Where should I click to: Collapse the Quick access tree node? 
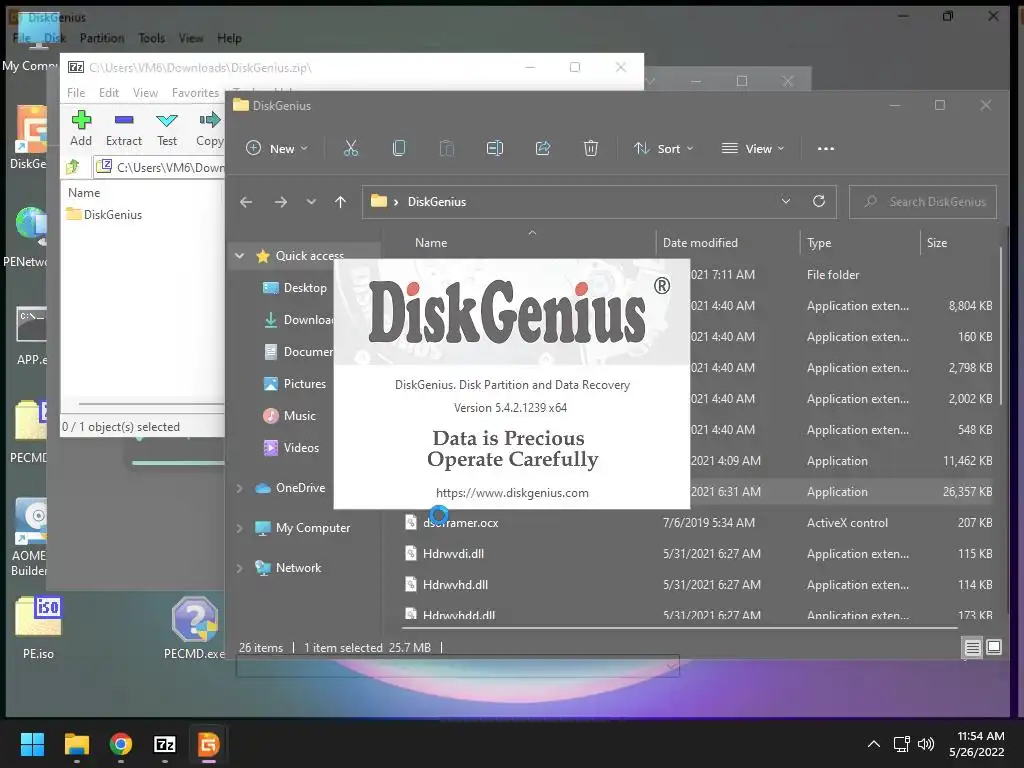tap(240, 256)
